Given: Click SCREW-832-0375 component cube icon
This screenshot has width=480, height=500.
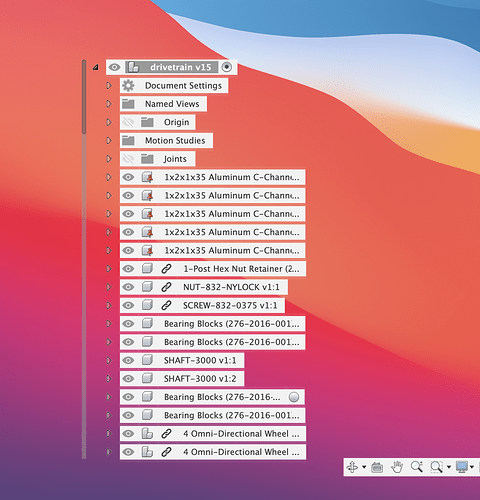Looking at the screenshot, I should [x=147, y=305].
